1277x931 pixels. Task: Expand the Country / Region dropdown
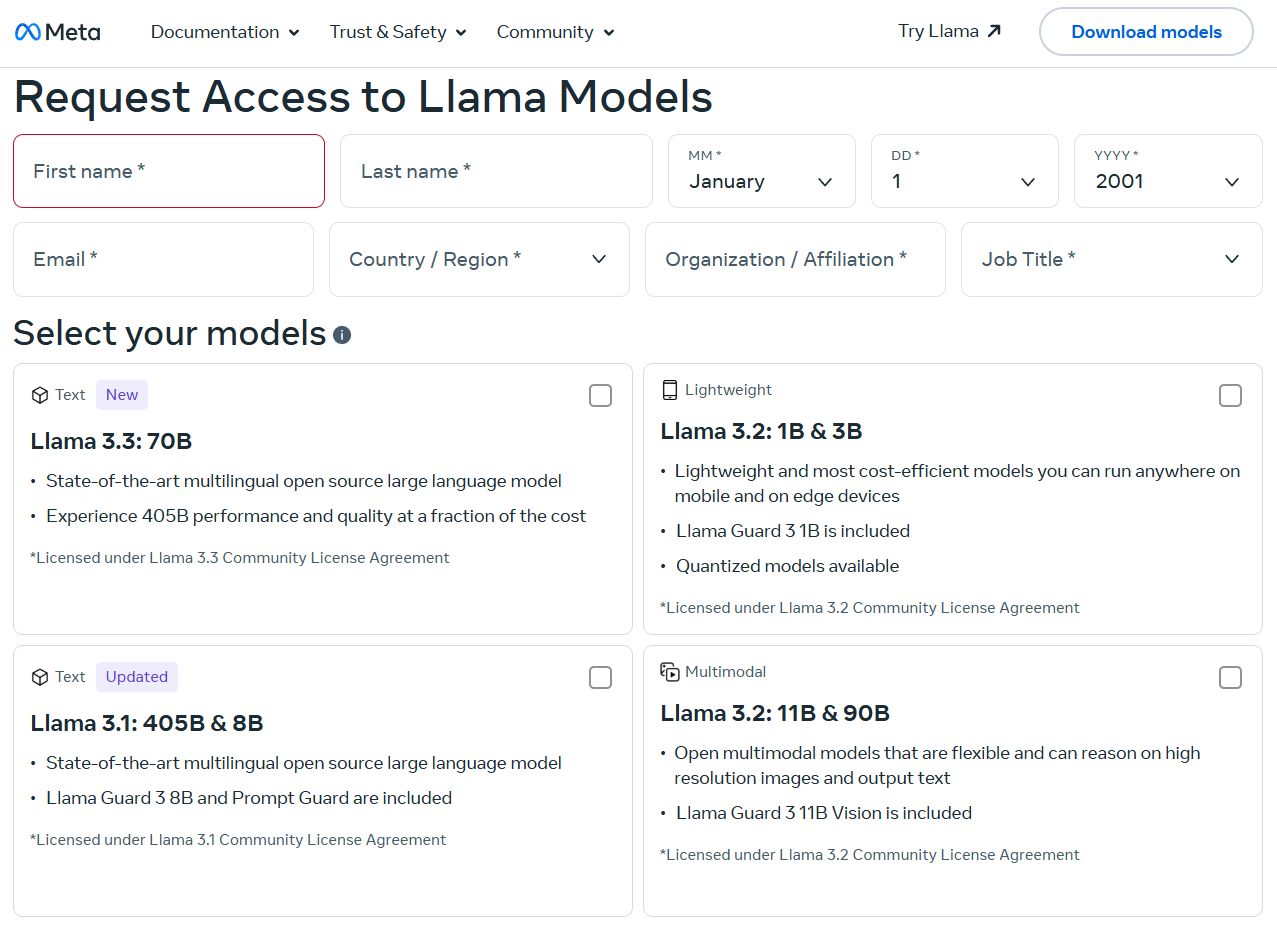tap(479, 259)
